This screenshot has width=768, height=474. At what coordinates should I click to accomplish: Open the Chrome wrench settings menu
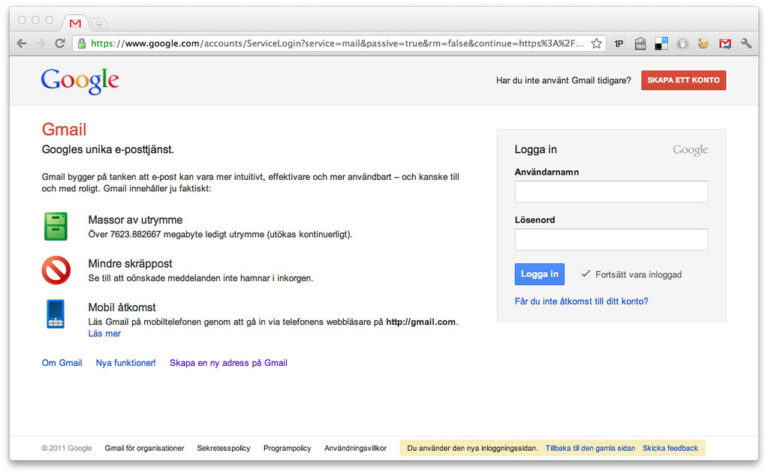click(x=746, y=44)
